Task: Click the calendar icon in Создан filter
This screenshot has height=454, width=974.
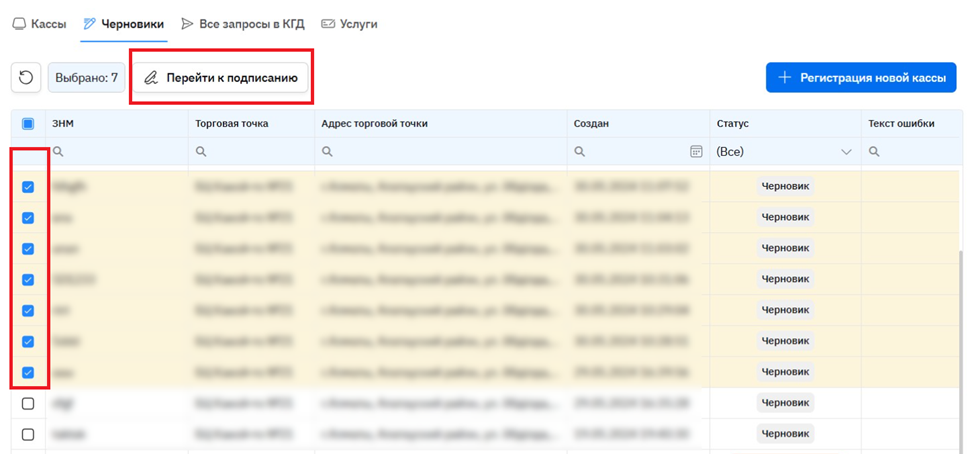Action: 696,152
